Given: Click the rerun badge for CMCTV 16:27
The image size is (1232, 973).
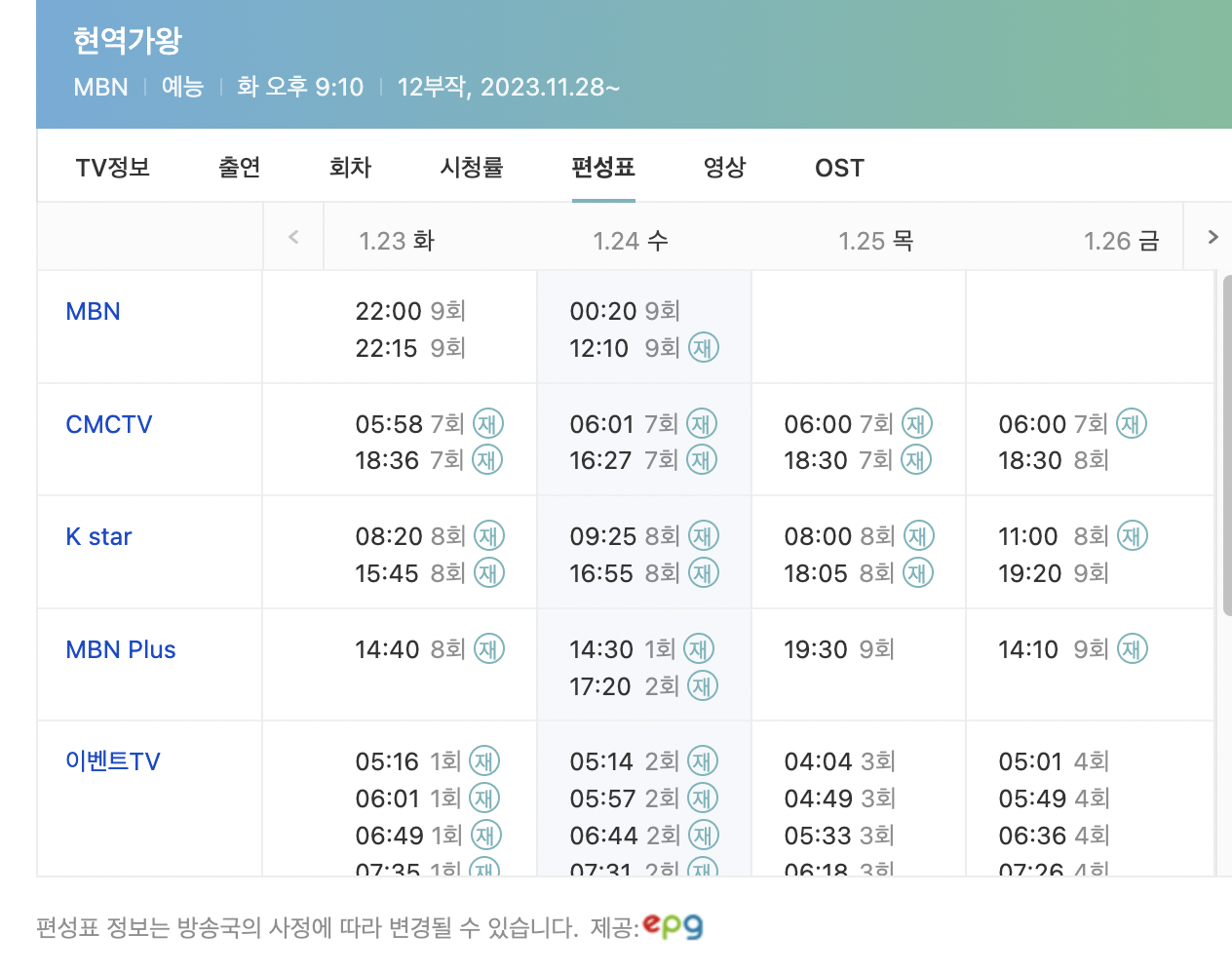Looking at the screenshot, I should coord(702,460).
